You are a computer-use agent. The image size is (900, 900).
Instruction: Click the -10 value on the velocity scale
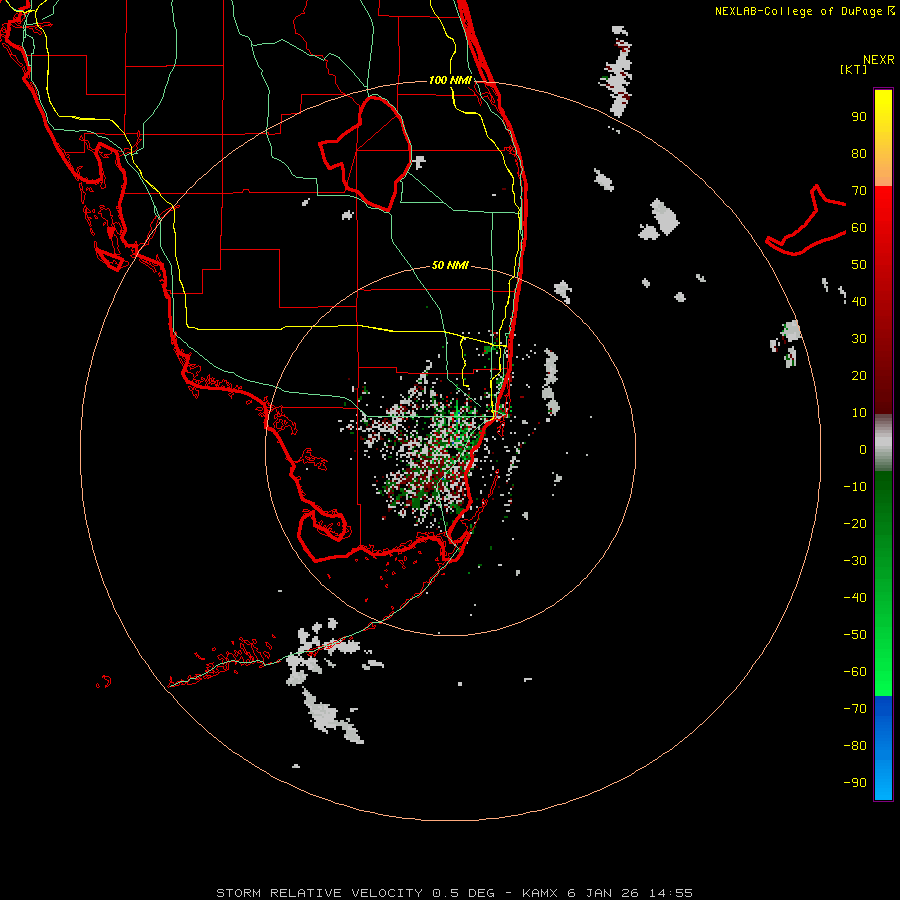tap(855, 487)
